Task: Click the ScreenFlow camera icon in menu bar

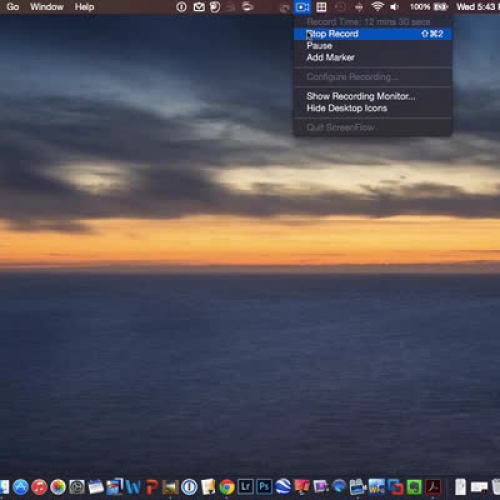Action: tap(302, 7)
